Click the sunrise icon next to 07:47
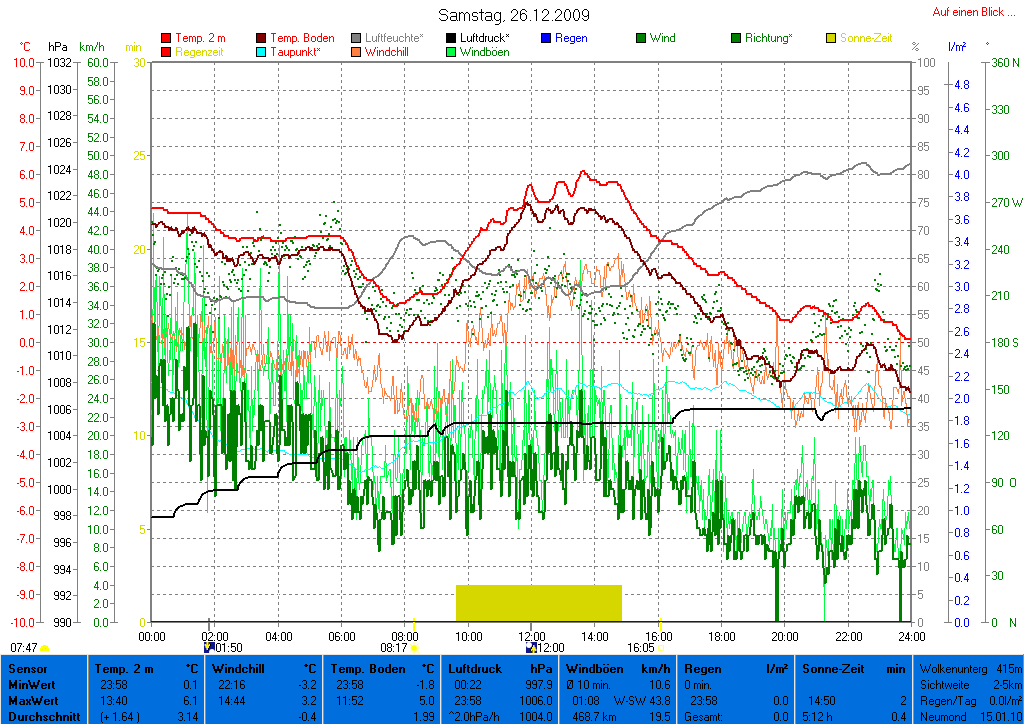 tap(45, 648)
